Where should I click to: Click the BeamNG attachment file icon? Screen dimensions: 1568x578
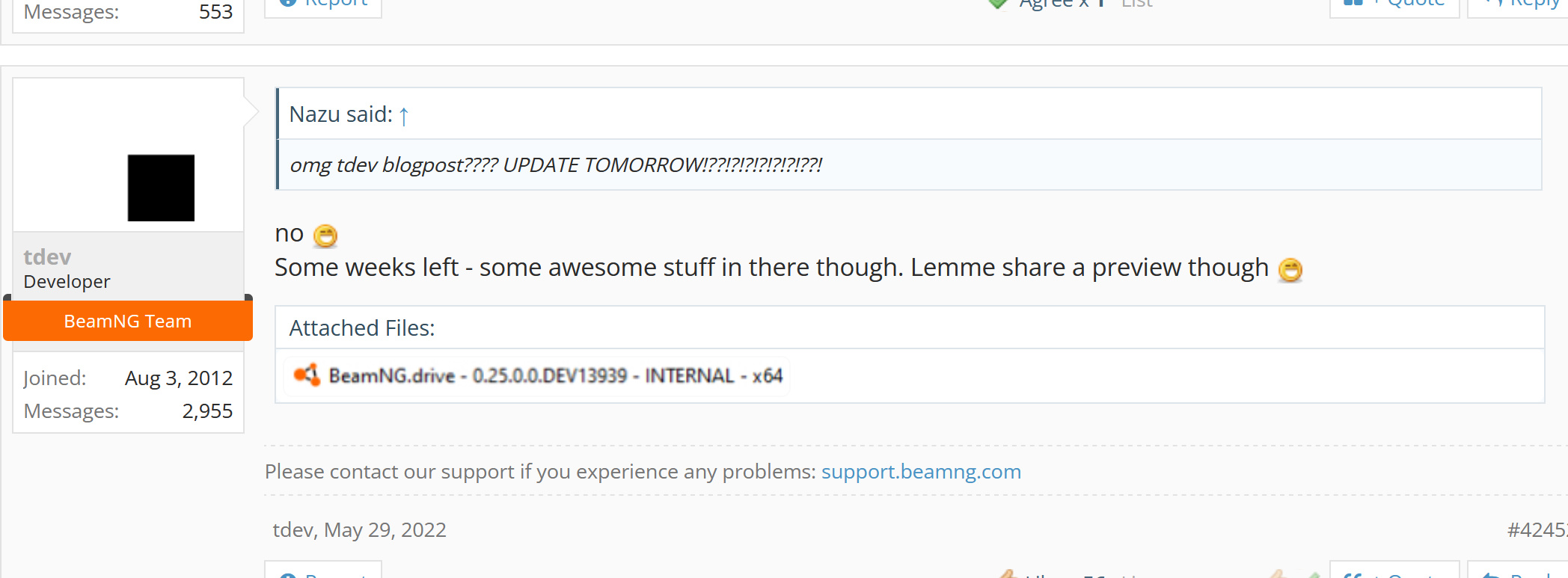(307, 375)
